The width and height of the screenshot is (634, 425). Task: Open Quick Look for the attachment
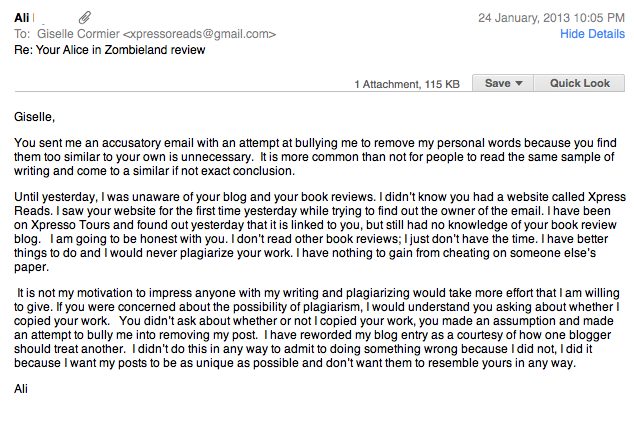tap(579, 83)
